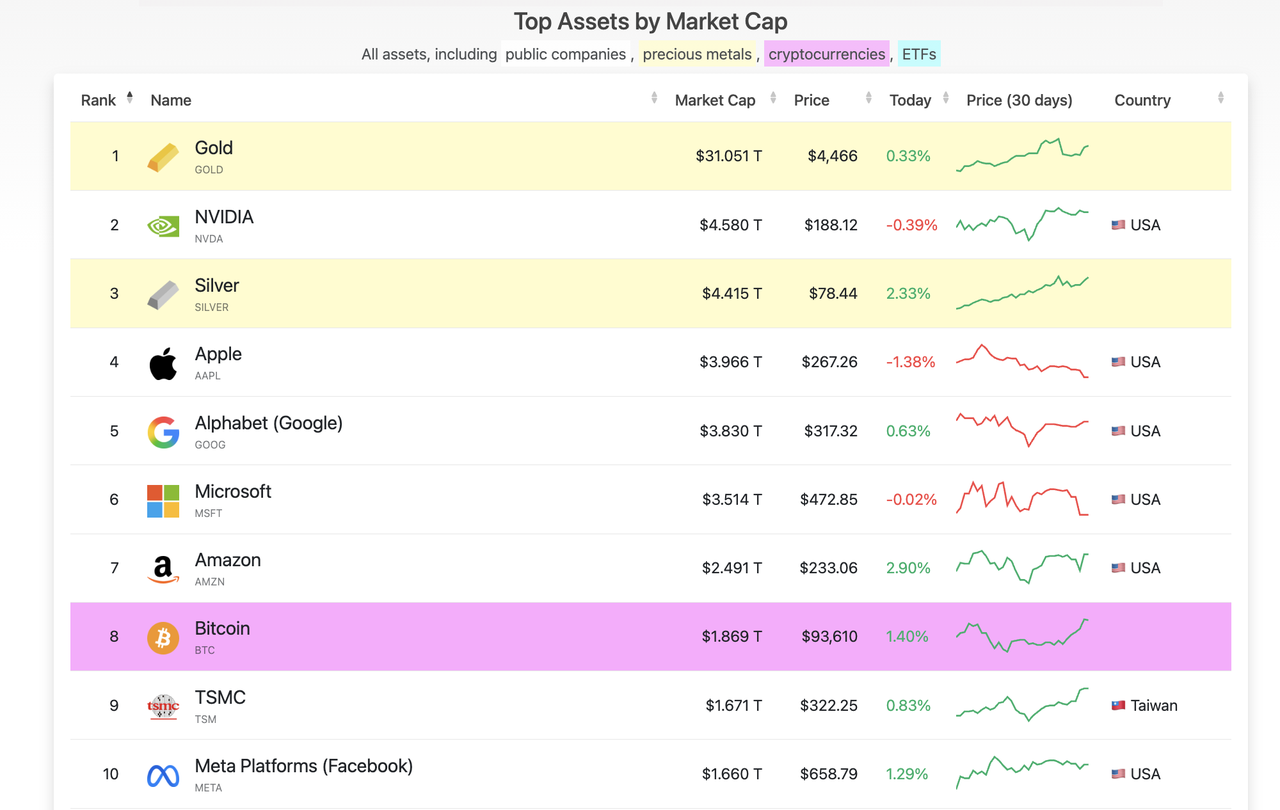The image size is (1280, 810).
Task: Click the silver bar icon
Action: point(163,294)
